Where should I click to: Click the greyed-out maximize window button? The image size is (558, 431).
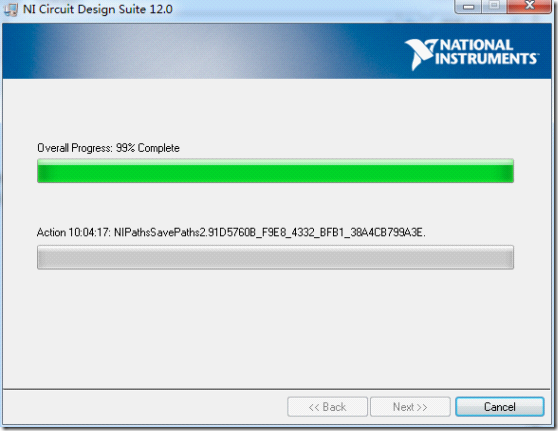point(494,6)
